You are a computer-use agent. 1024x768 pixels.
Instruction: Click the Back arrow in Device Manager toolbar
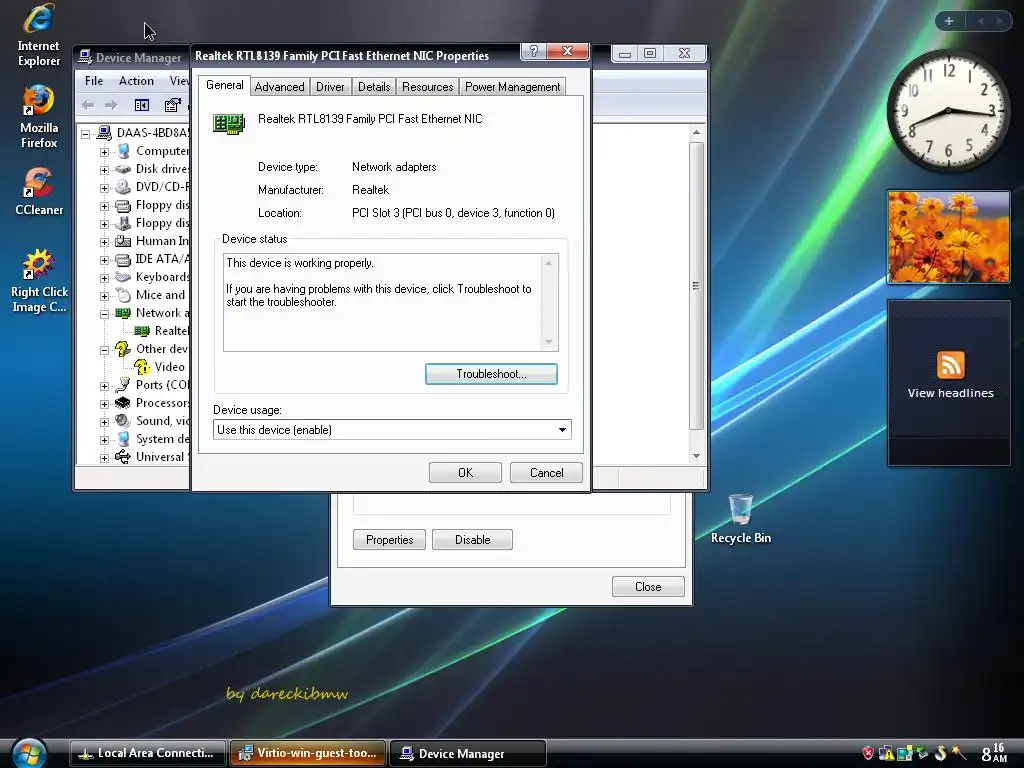(x=88, y=105)
